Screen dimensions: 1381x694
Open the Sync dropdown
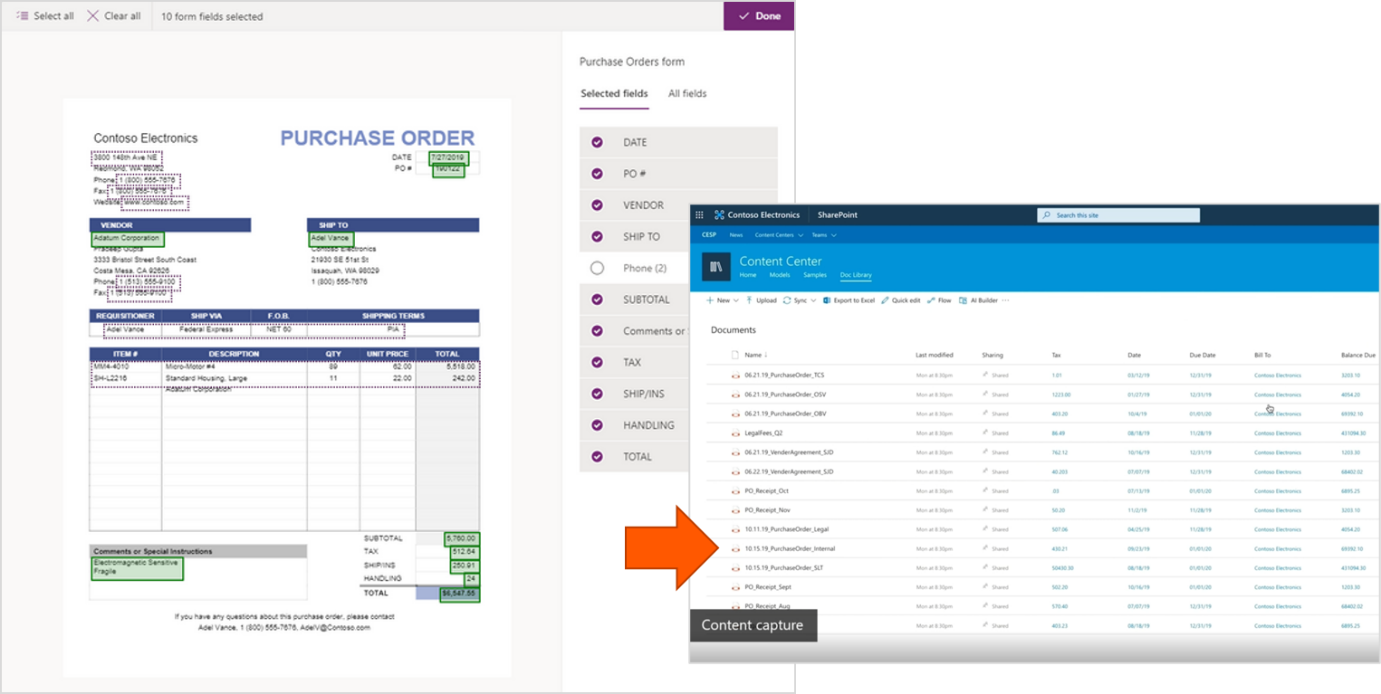click(x=800, y=300)
